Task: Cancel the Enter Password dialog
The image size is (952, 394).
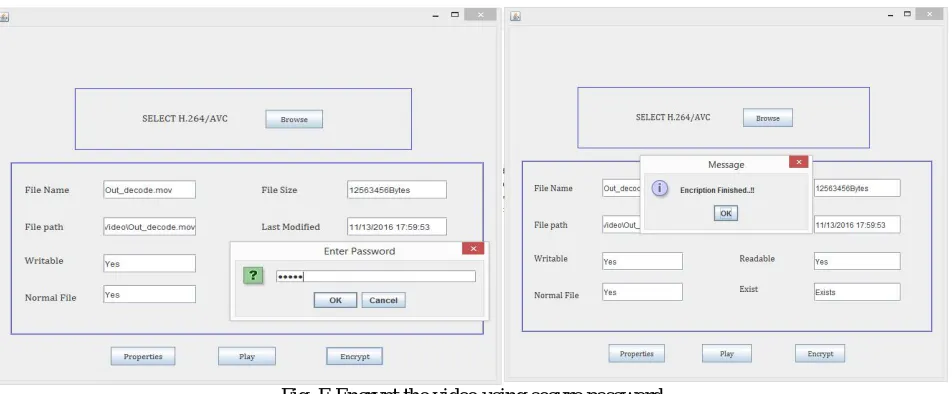Action: coord(383,300)
